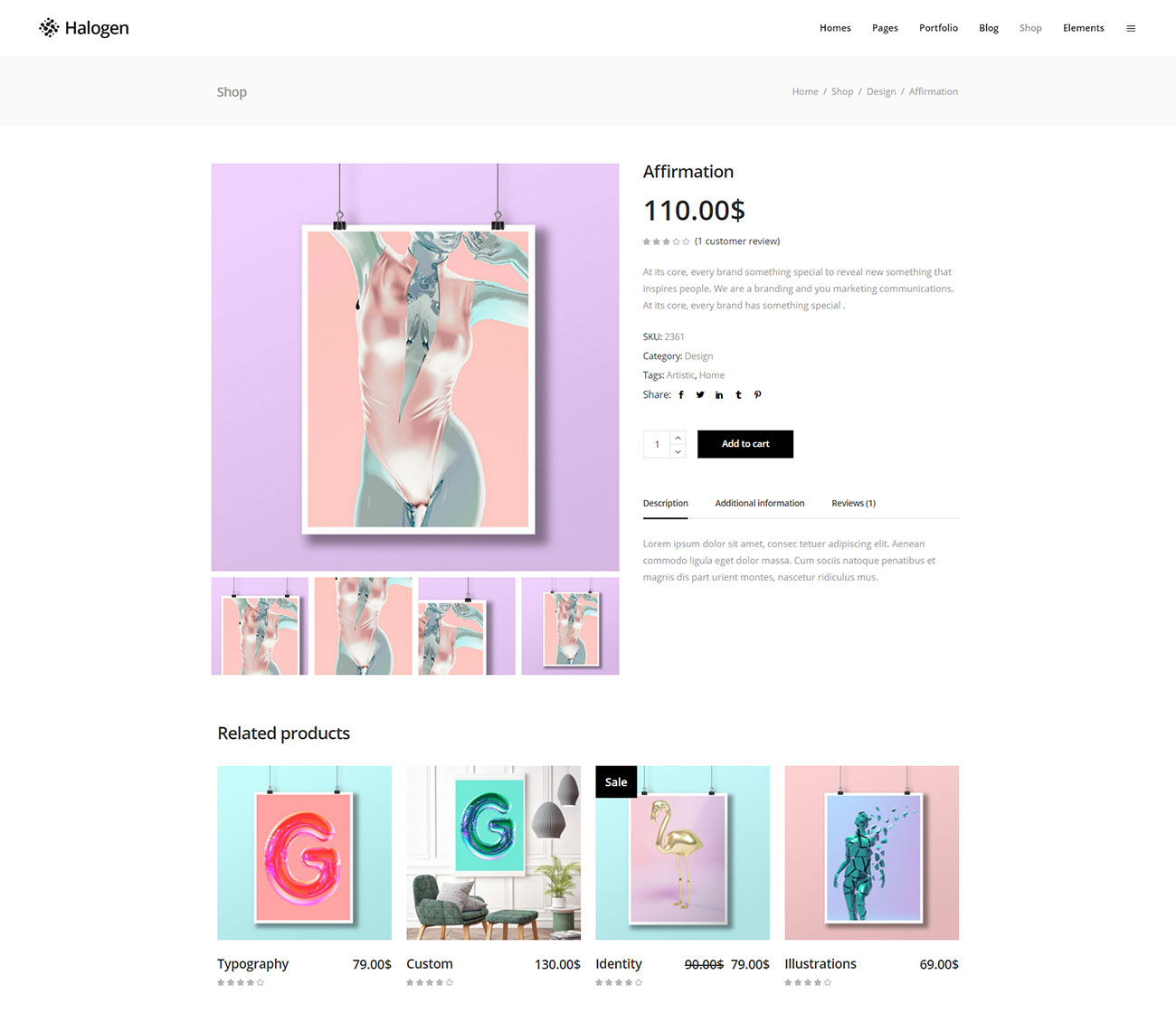Open the Design category link
The height and width of the screenshot is (1013, 1176).
click(x=698, y=356)
